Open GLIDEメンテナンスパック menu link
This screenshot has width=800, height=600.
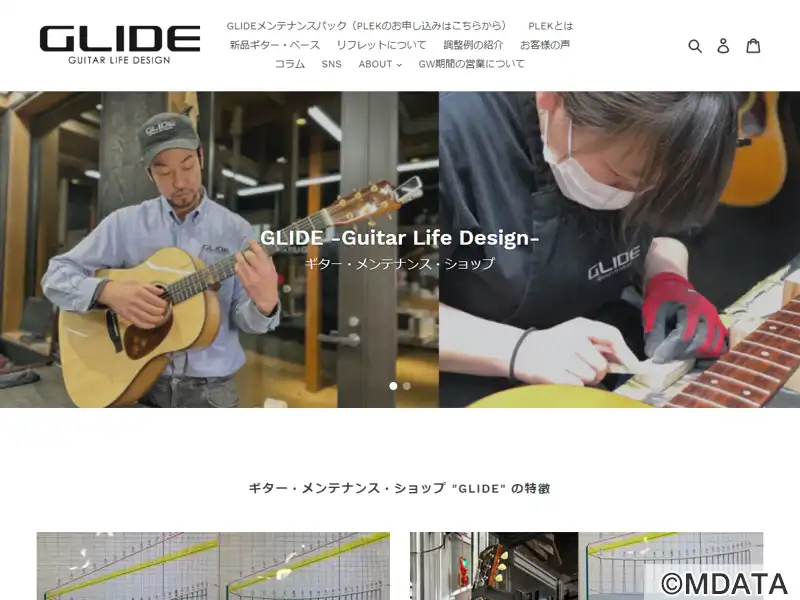click(367, 26)
